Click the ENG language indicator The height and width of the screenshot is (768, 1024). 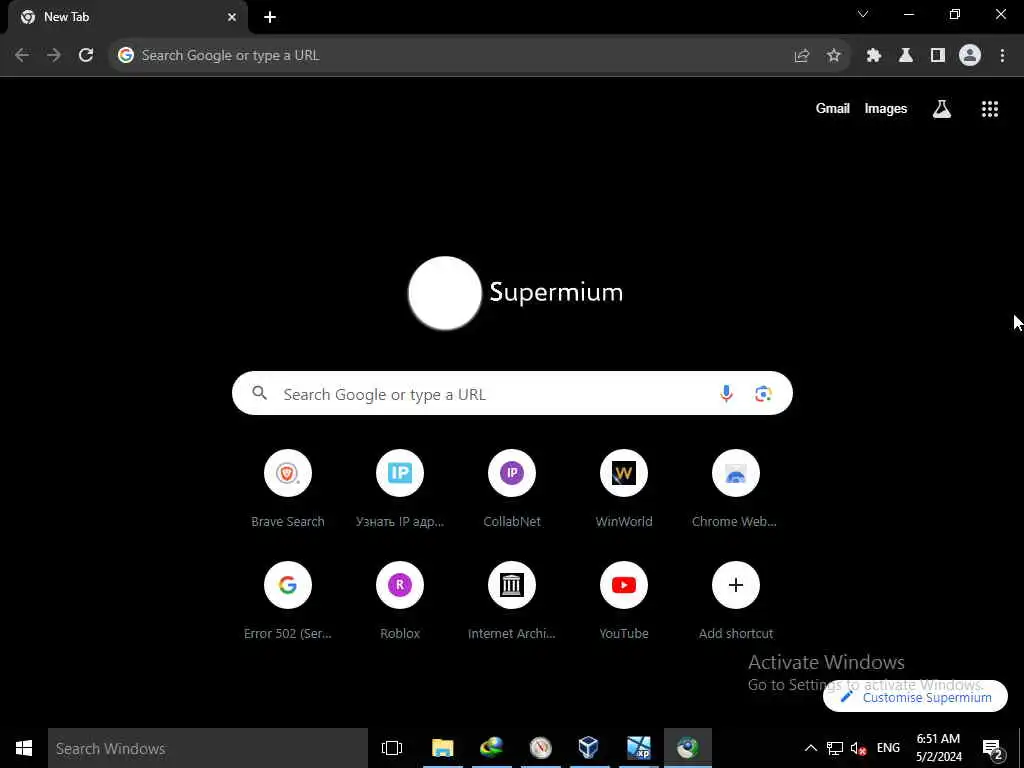888,748
